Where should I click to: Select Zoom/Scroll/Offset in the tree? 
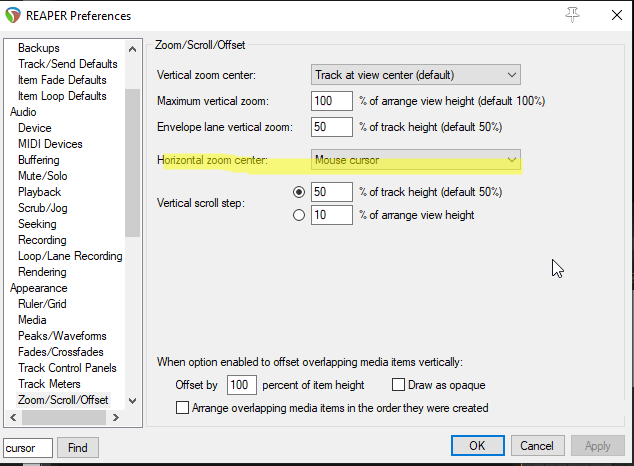click(63, 400)
